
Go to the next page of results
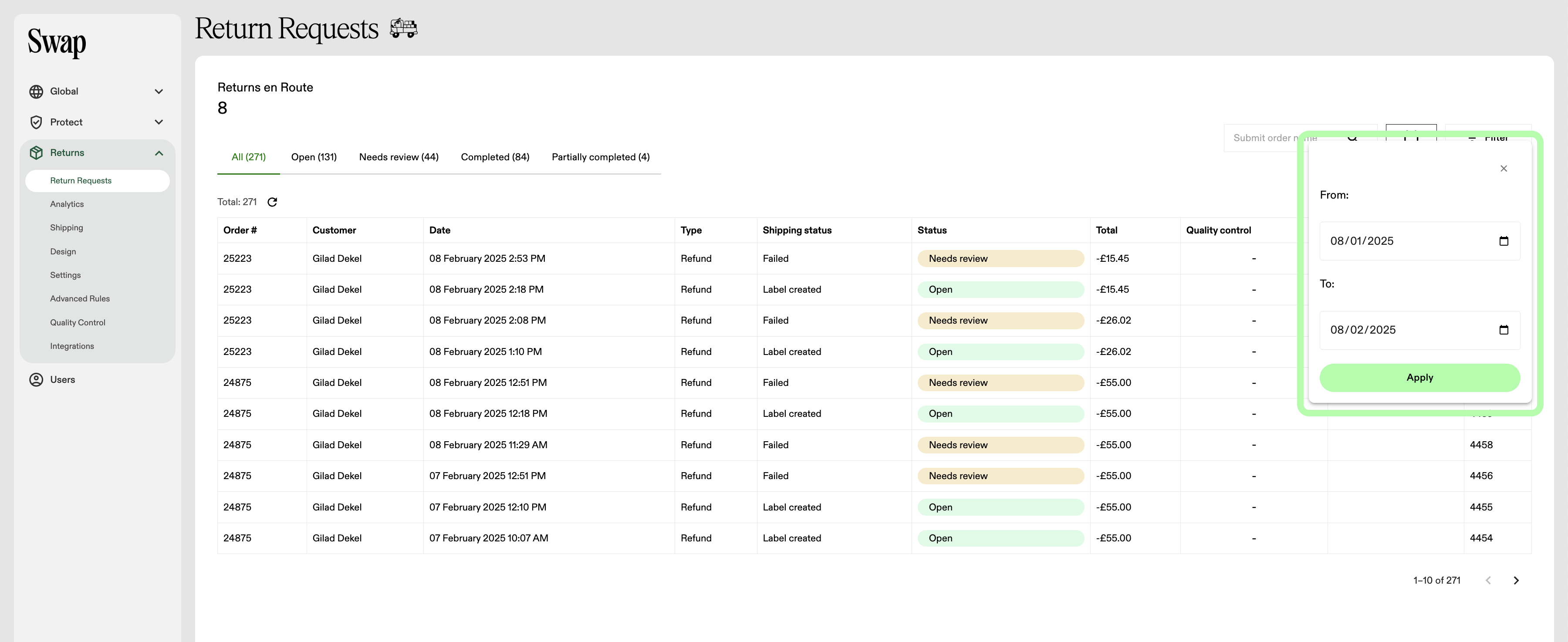pyautogui.click(x=1516, y=581)
